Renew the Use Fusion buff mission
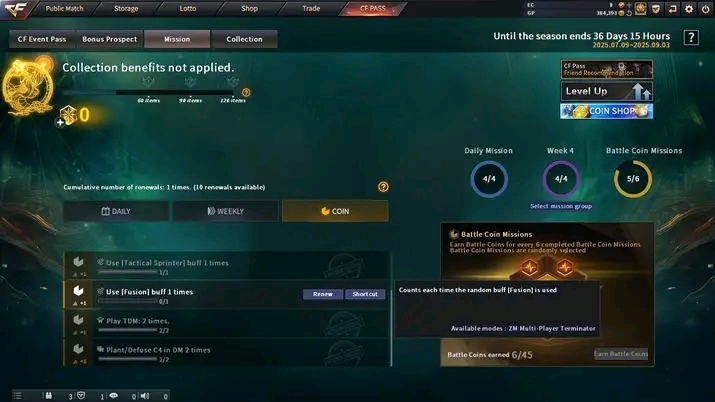 [323, 294]
